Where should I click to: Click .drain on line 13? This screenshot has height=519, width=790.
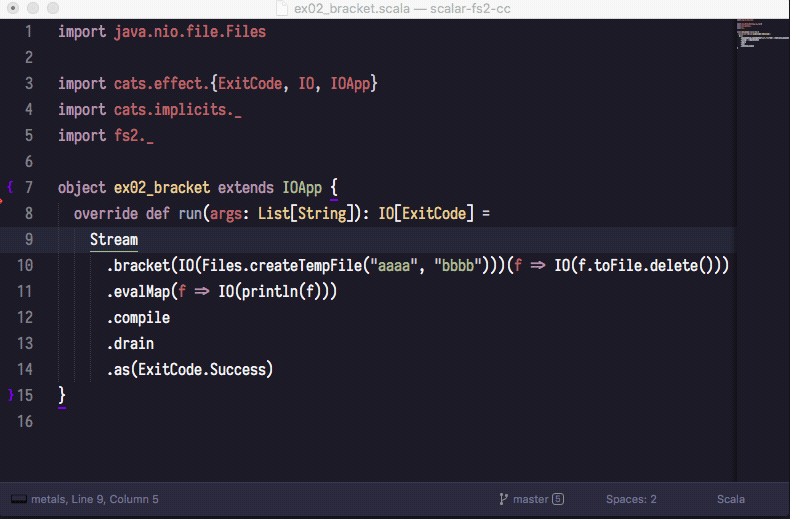[130, 344]
